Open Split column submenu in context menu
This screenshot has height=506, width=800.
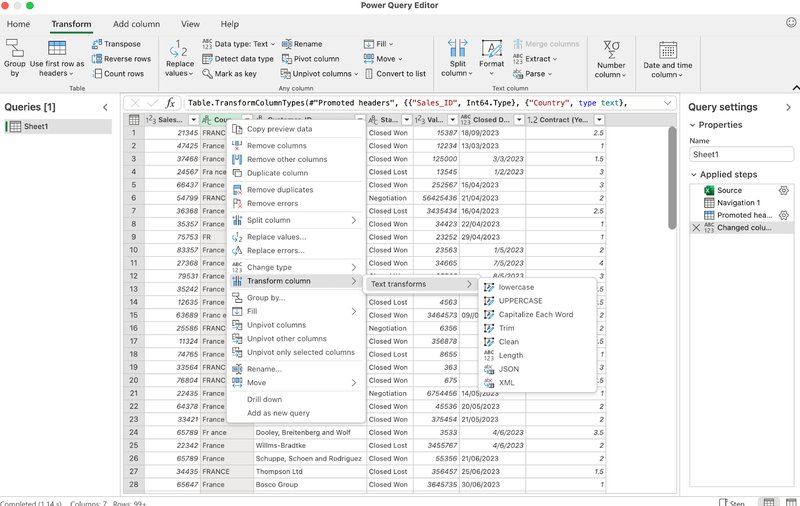click(296, 220)
